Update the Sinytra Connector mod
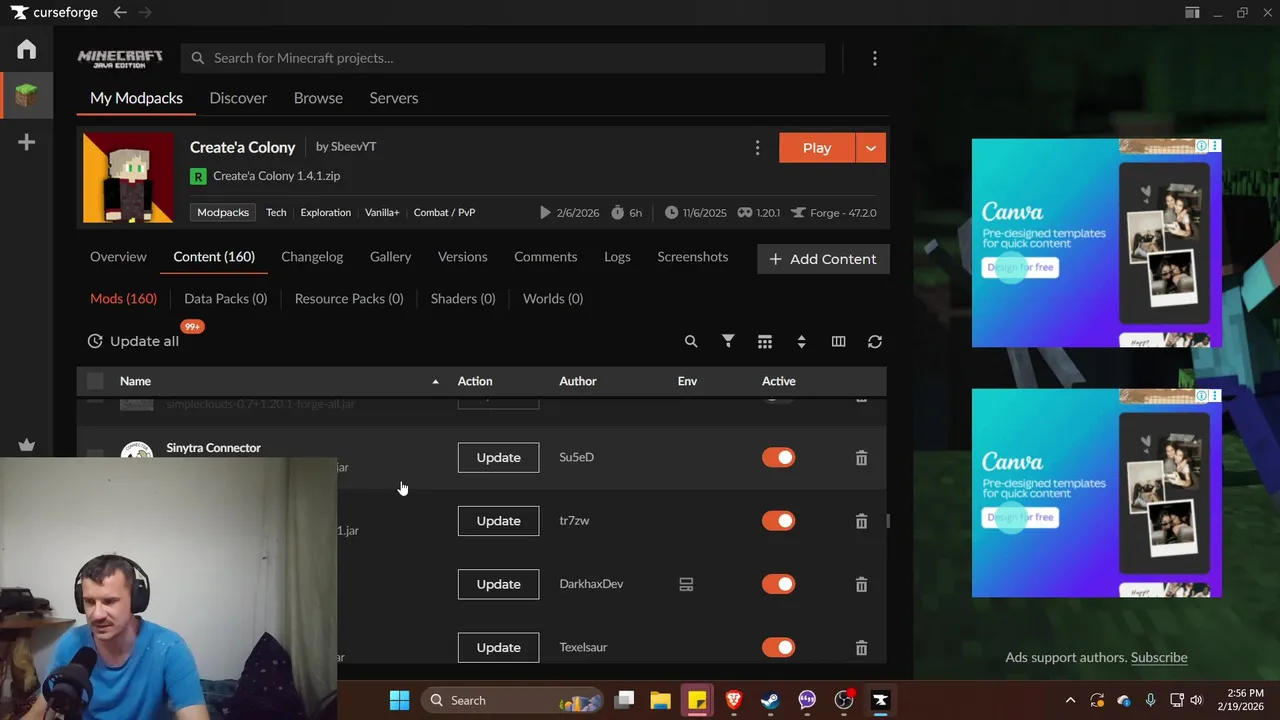This screenshot has width=1280, height=720. tap(498, 458)
